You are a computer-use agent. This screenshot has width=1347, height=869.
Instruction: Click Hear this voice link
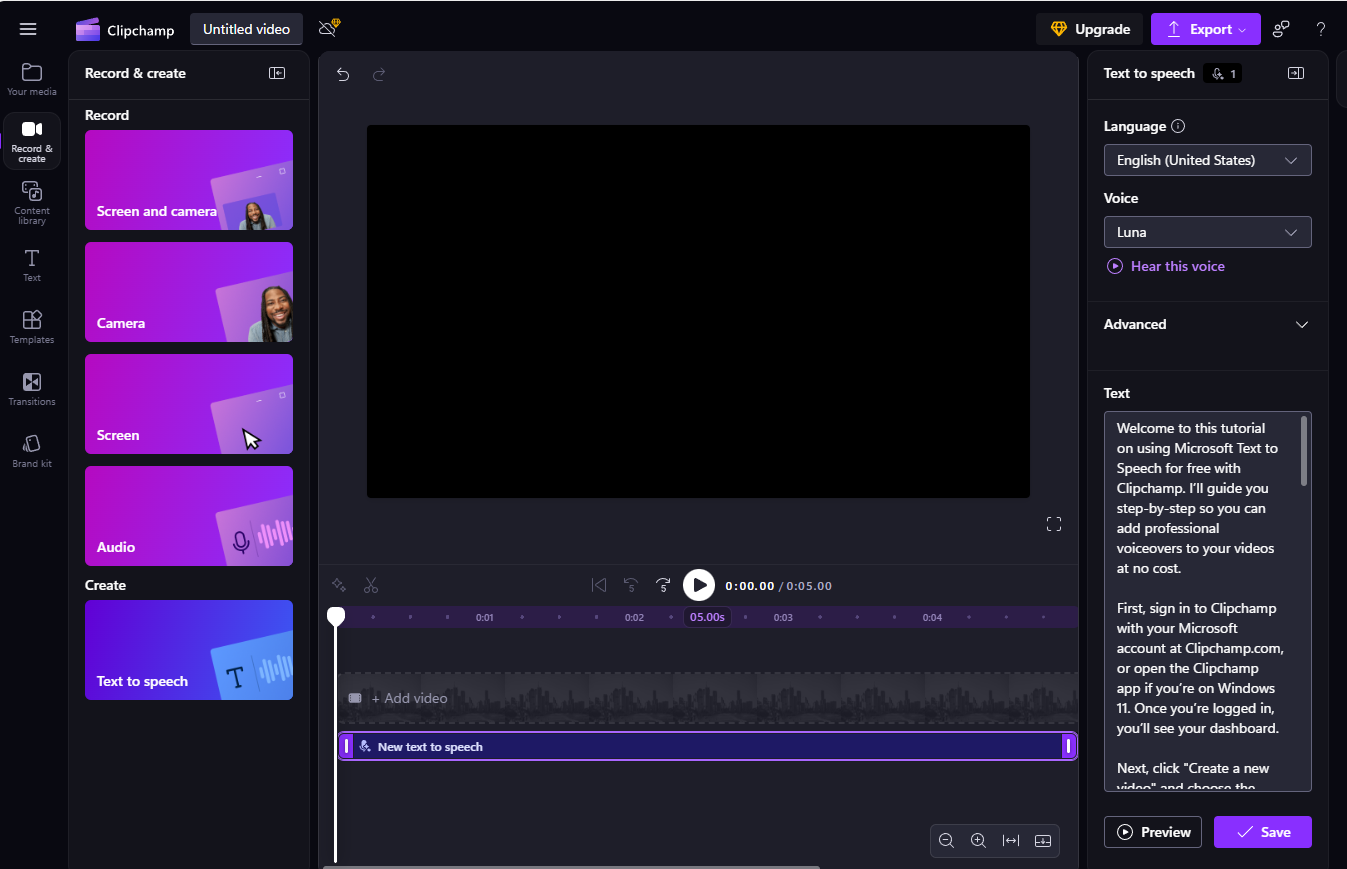[x=1166, y=266]
